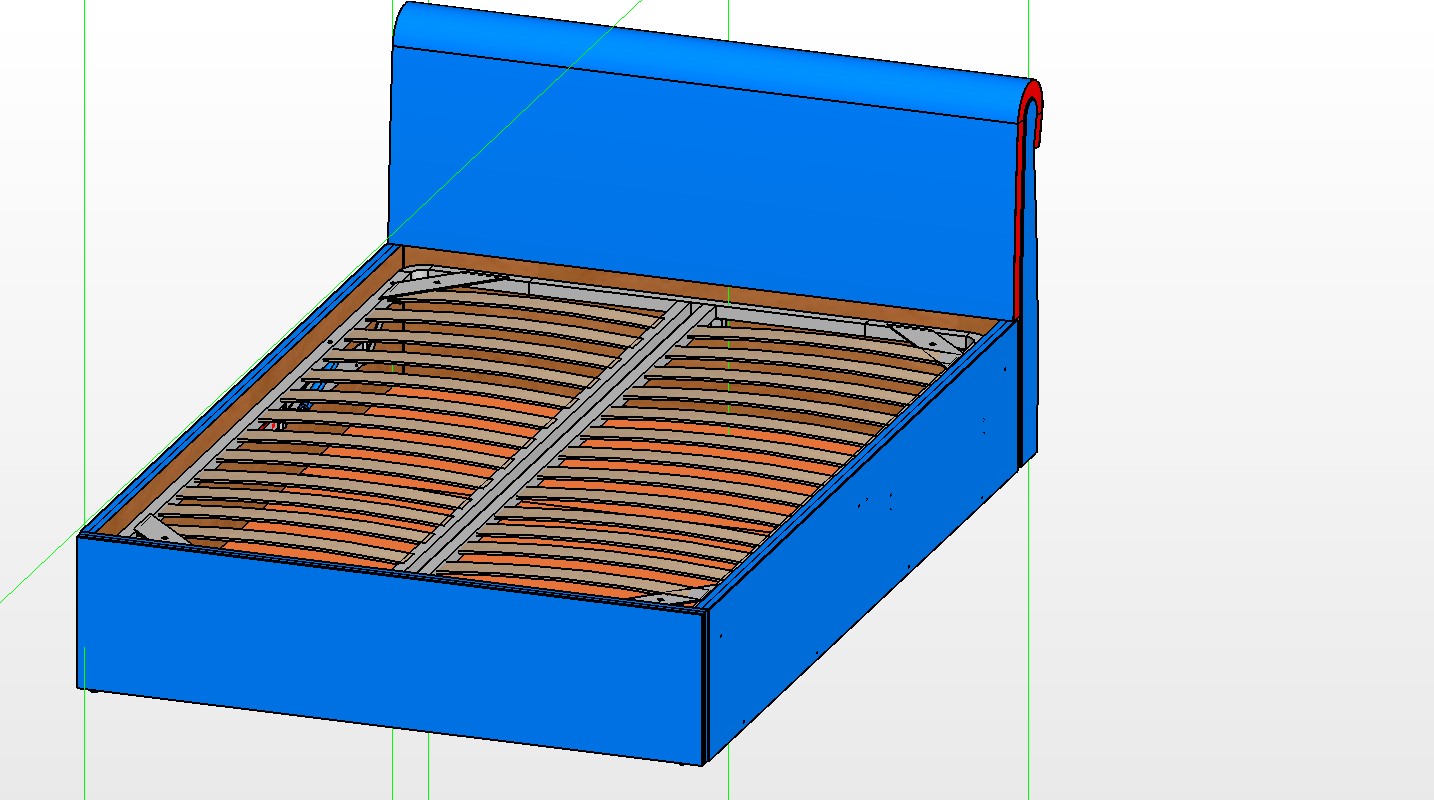Click the front-left metal corner bracket
The width and height of the screenshot is (1434, 800).
click(155, 529)
